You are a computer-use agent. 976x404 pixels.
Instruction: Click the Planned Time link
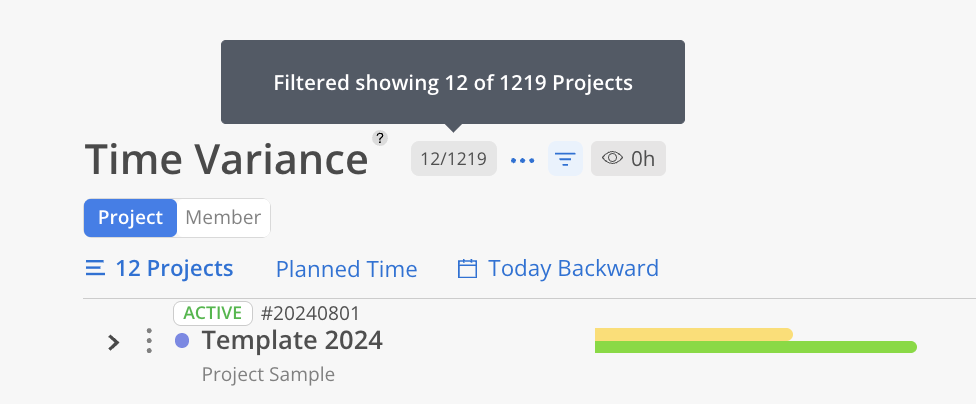click(x=346, y=269)
